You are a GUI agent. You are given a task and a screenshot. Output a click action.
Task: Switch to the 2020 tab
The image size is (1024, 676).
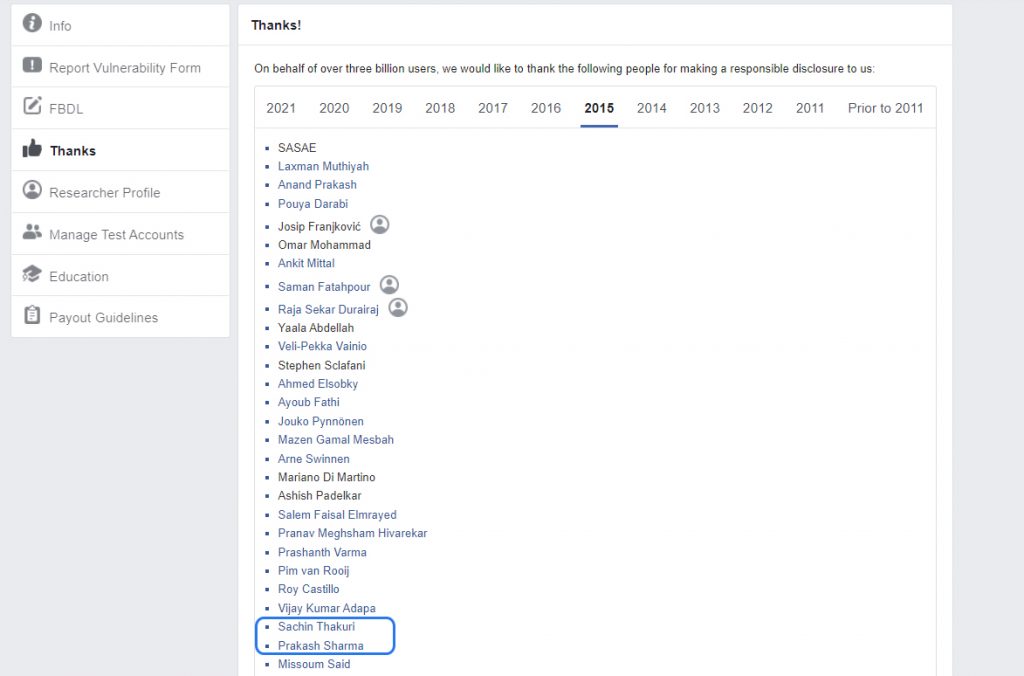coord(334,108)
